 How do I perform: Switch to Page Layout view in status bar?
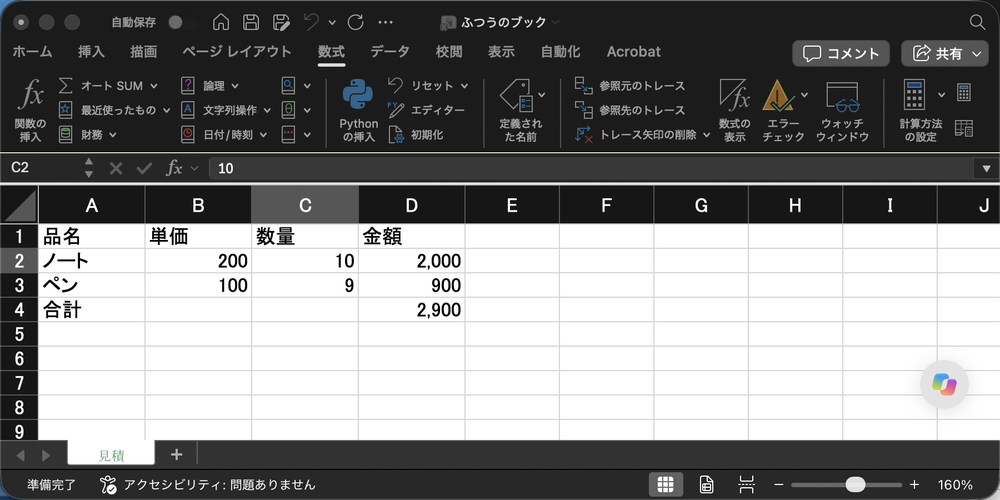pyautogui.click(x=706, y=485)
